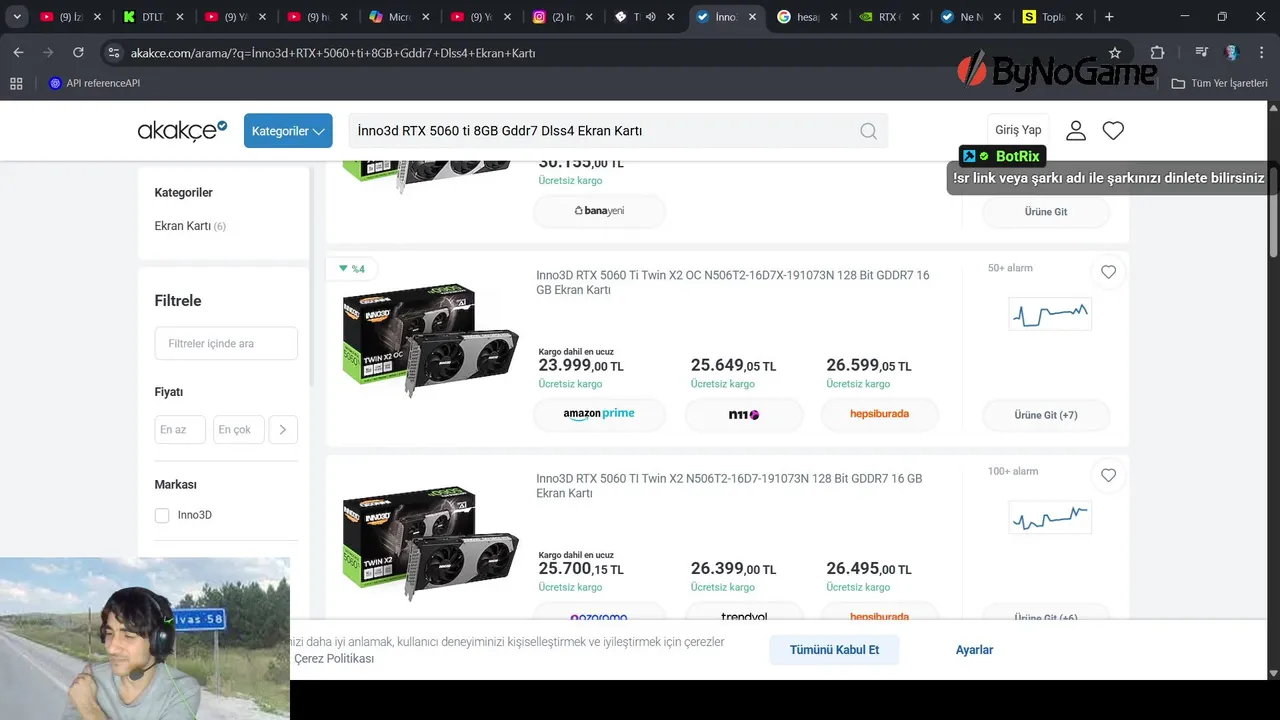Close the Micro Copilot tab

tap(425, 17)
